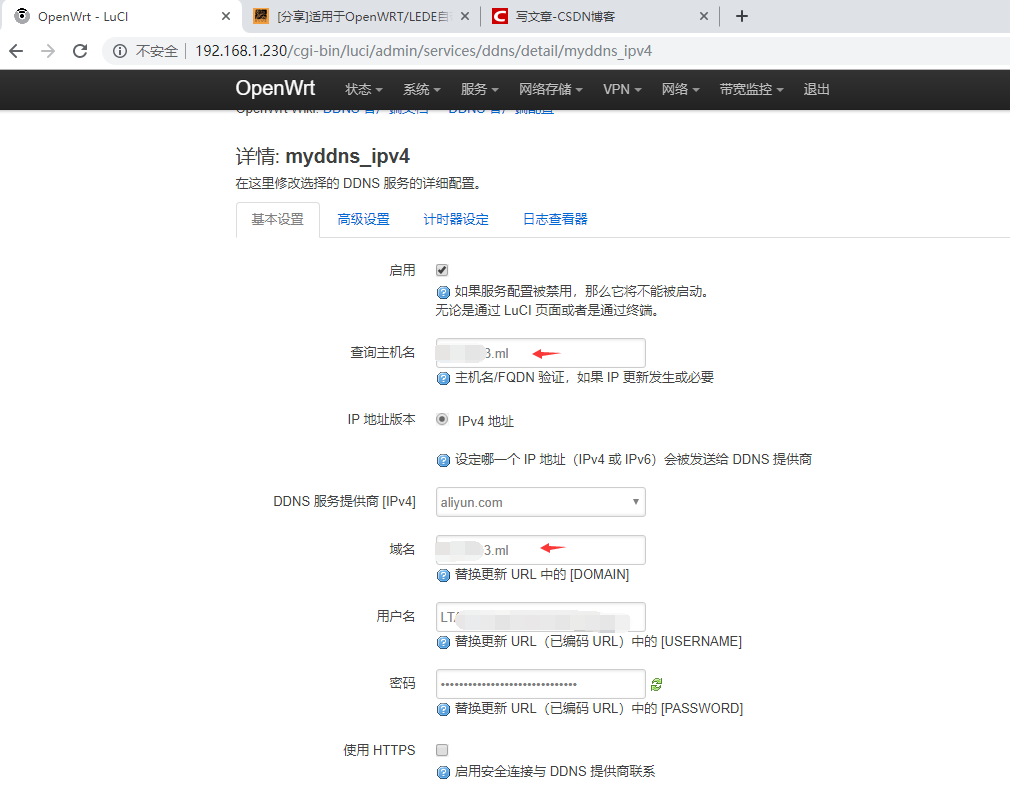Reload the current LuCI page
This screenshot has height=812, width=1010.
[x=80, y=50]
